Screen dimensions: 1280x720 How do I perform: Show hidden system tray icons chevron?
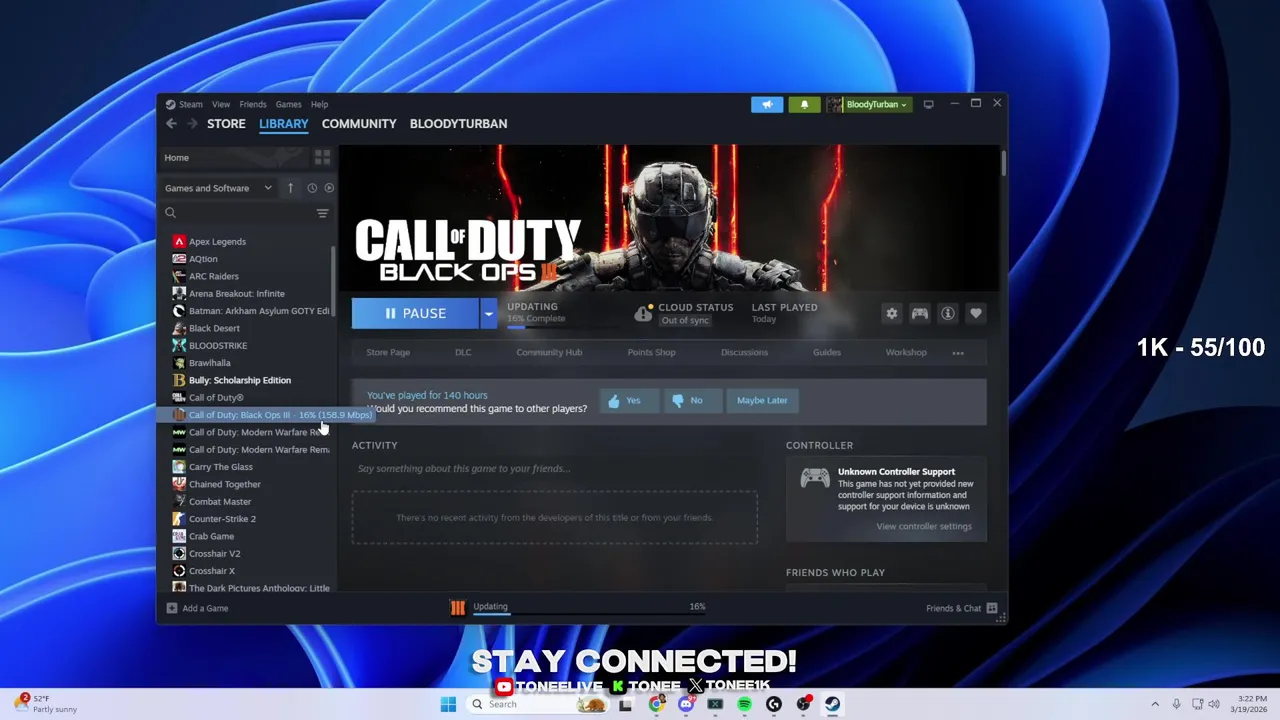click(1155, 704)
